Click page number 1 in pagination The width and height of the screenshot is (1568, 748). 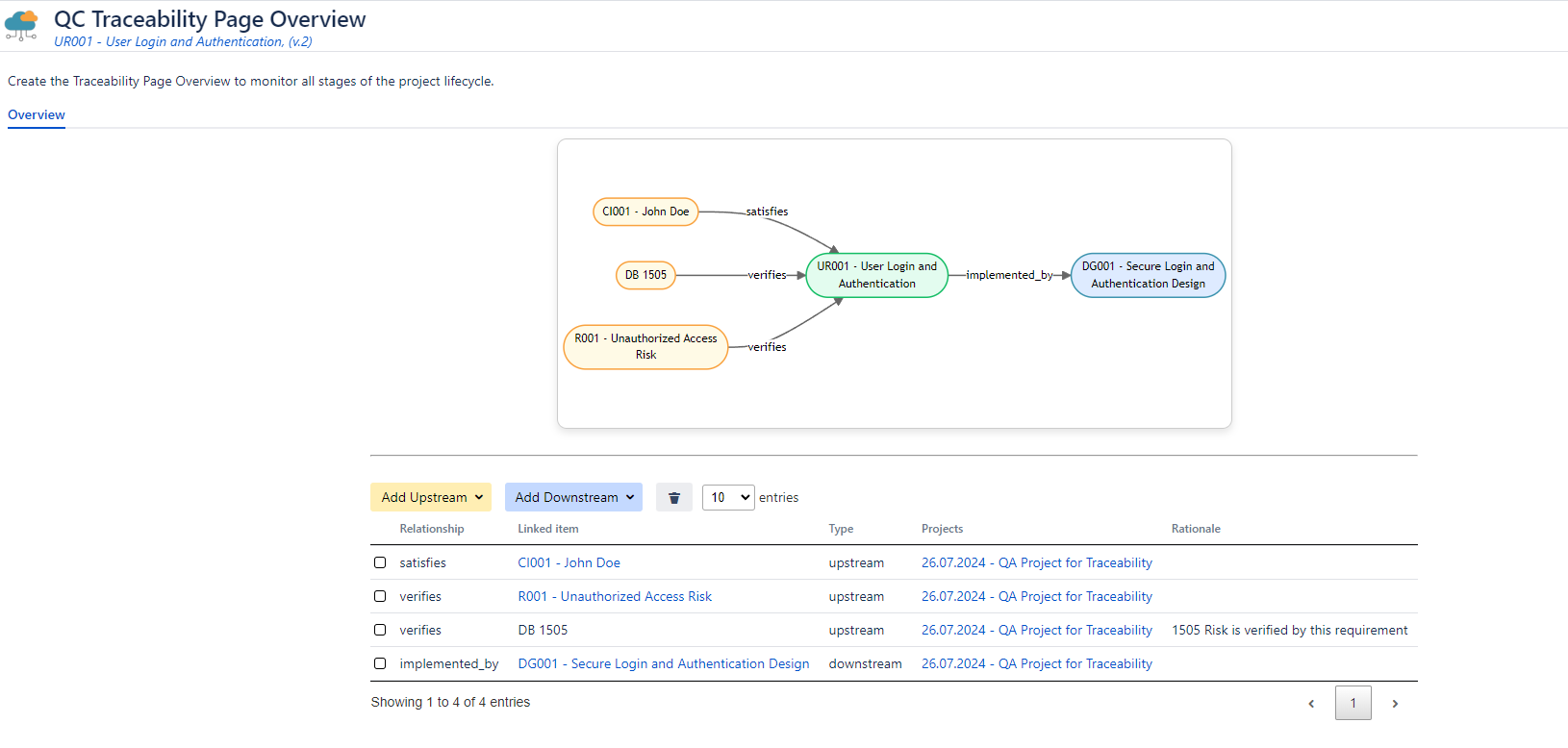(1353, 703)
